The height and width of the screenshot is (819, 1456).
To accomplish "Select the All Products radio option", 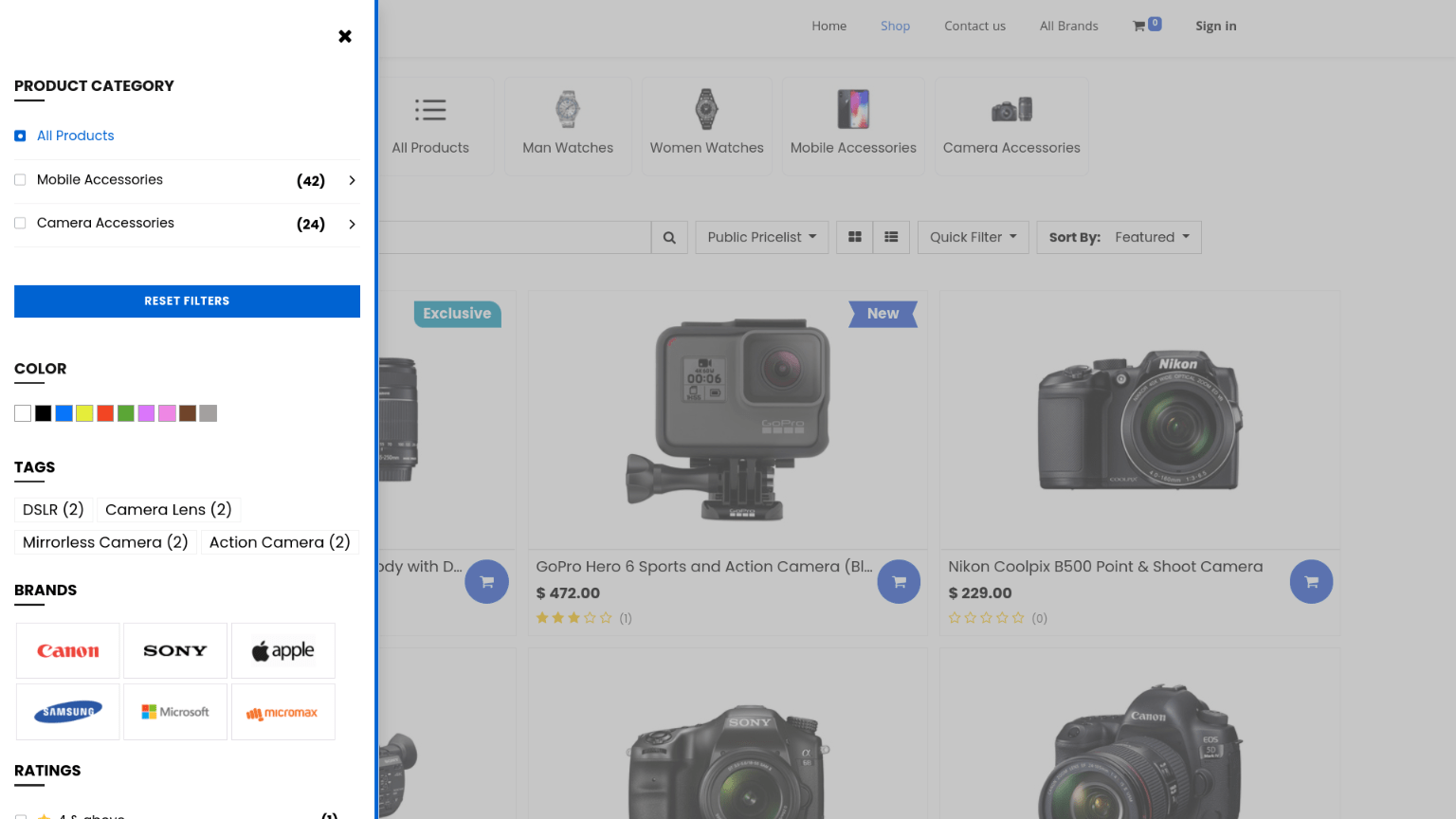I will coord(20,136).
